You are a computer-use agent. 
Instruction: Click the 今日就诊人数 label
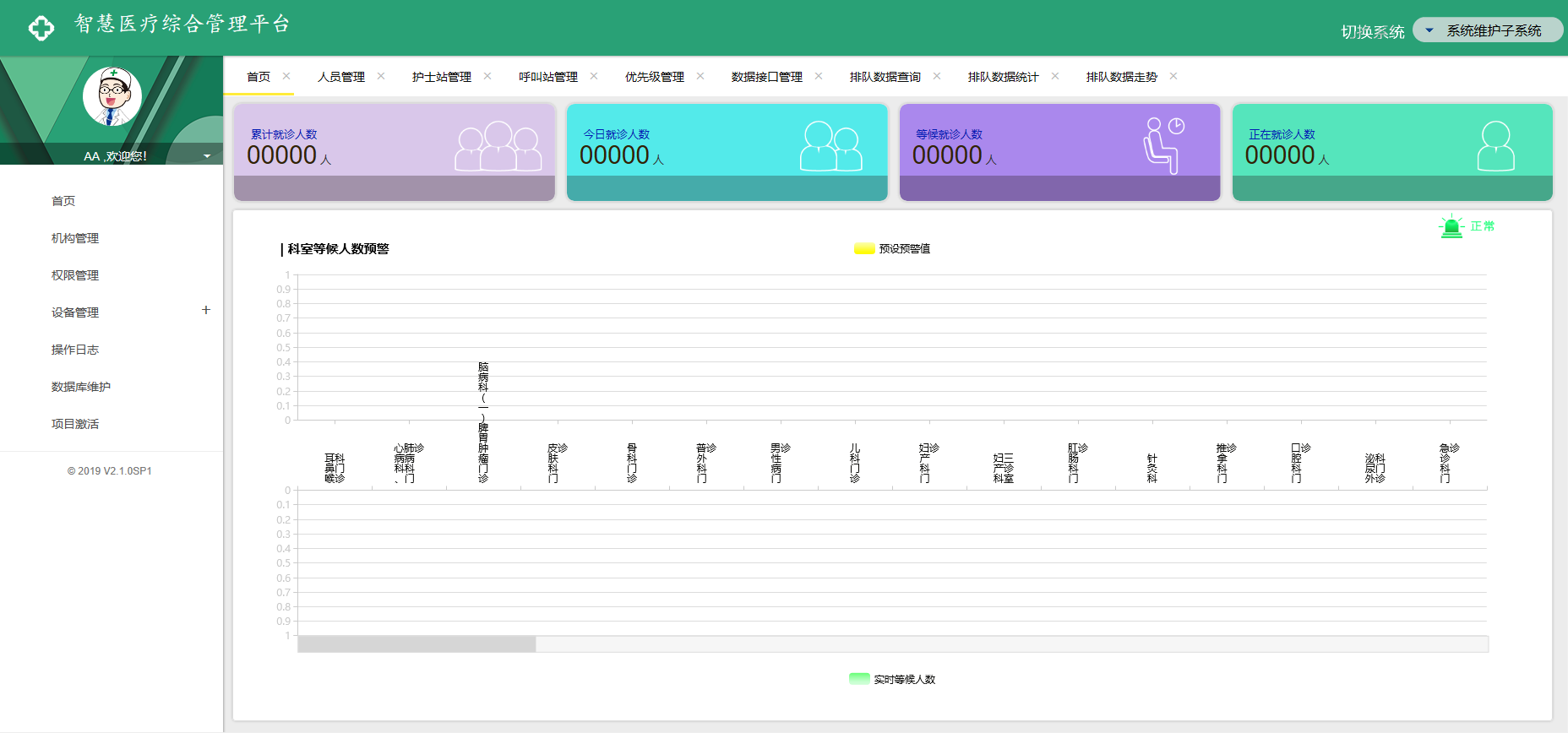pyautogui.click(x=617, y=134)
